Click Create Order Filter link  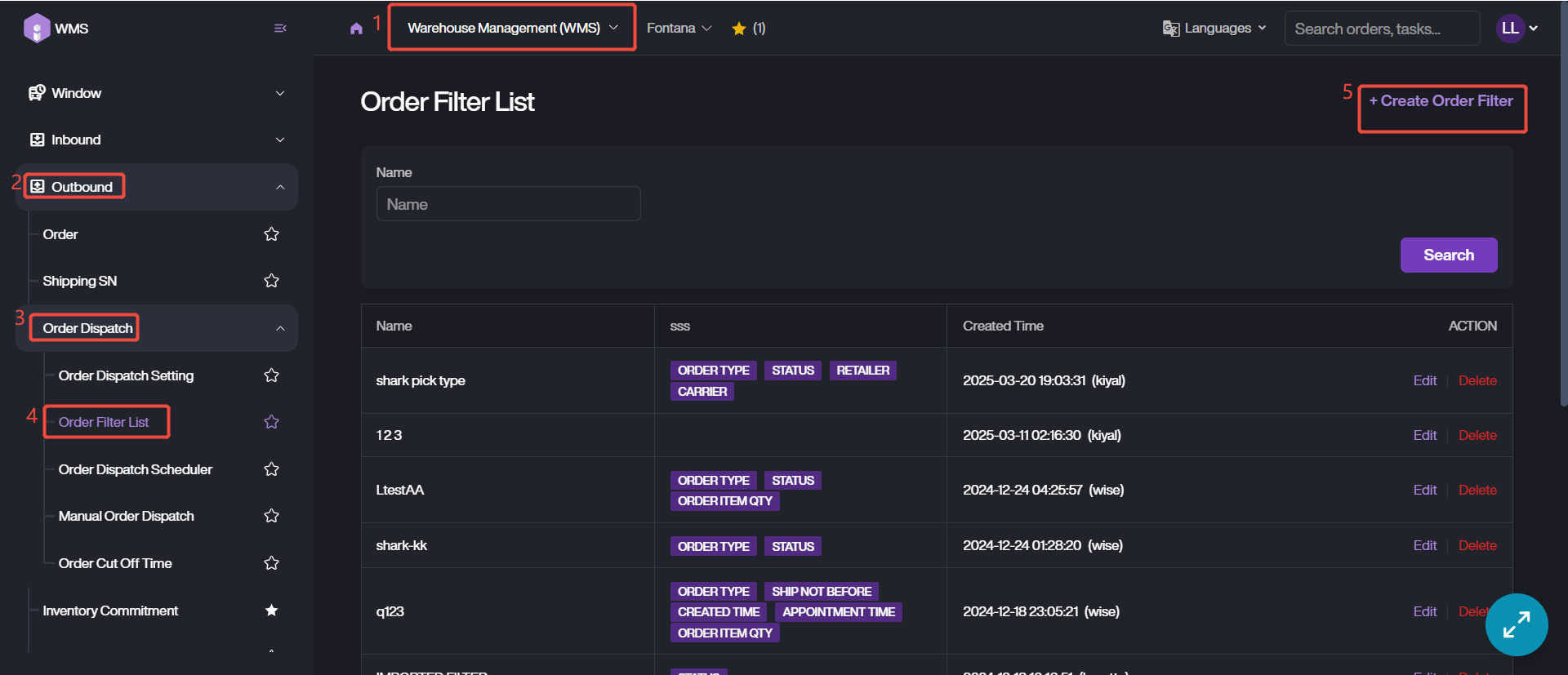1441,100
